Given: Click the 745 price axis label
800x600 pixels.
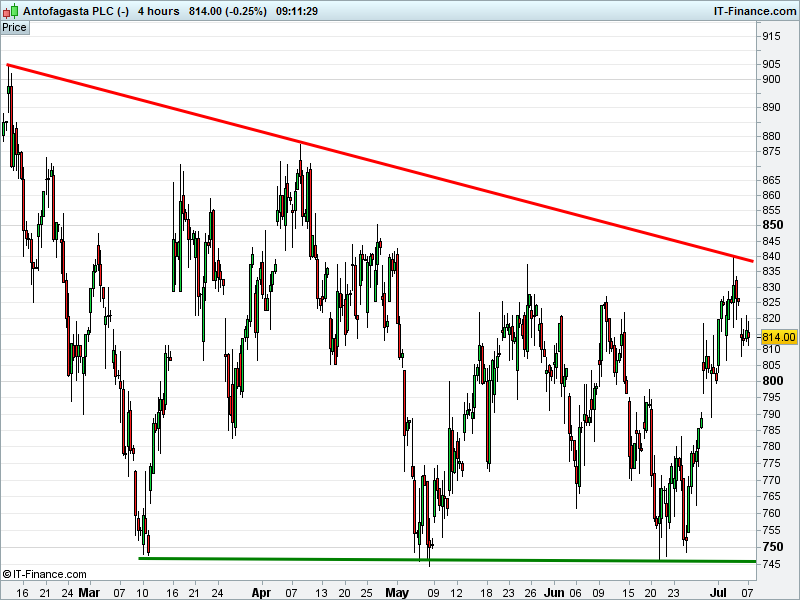Looking at the screenshot, I should tap(771, 564).
